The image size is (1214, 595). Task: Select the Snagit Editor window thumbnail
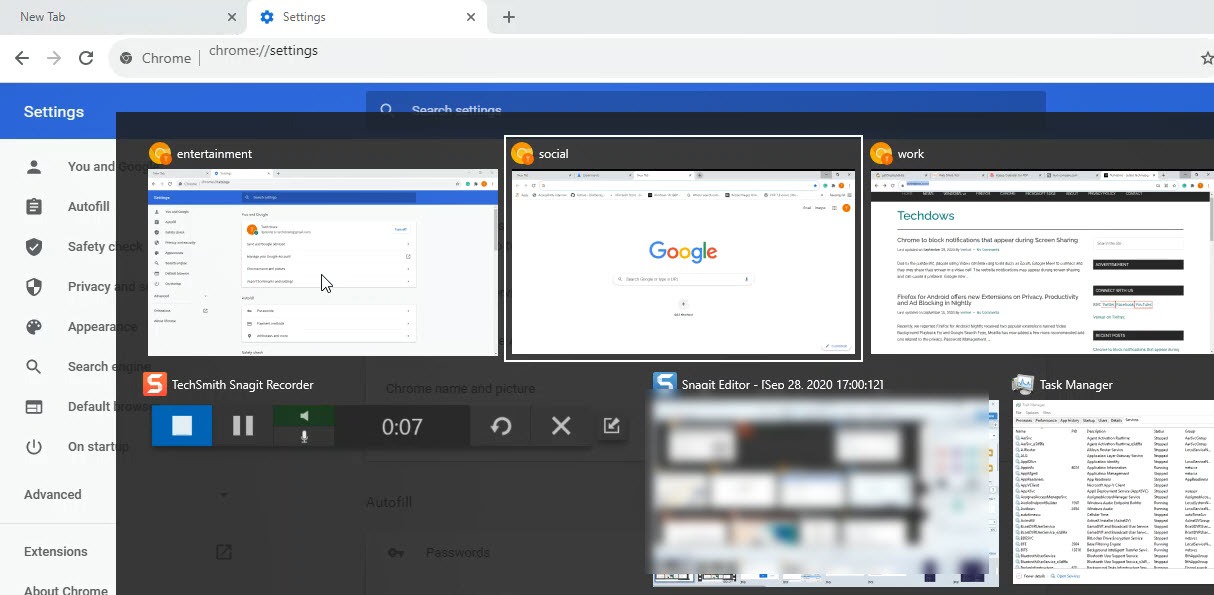(826, 493)
